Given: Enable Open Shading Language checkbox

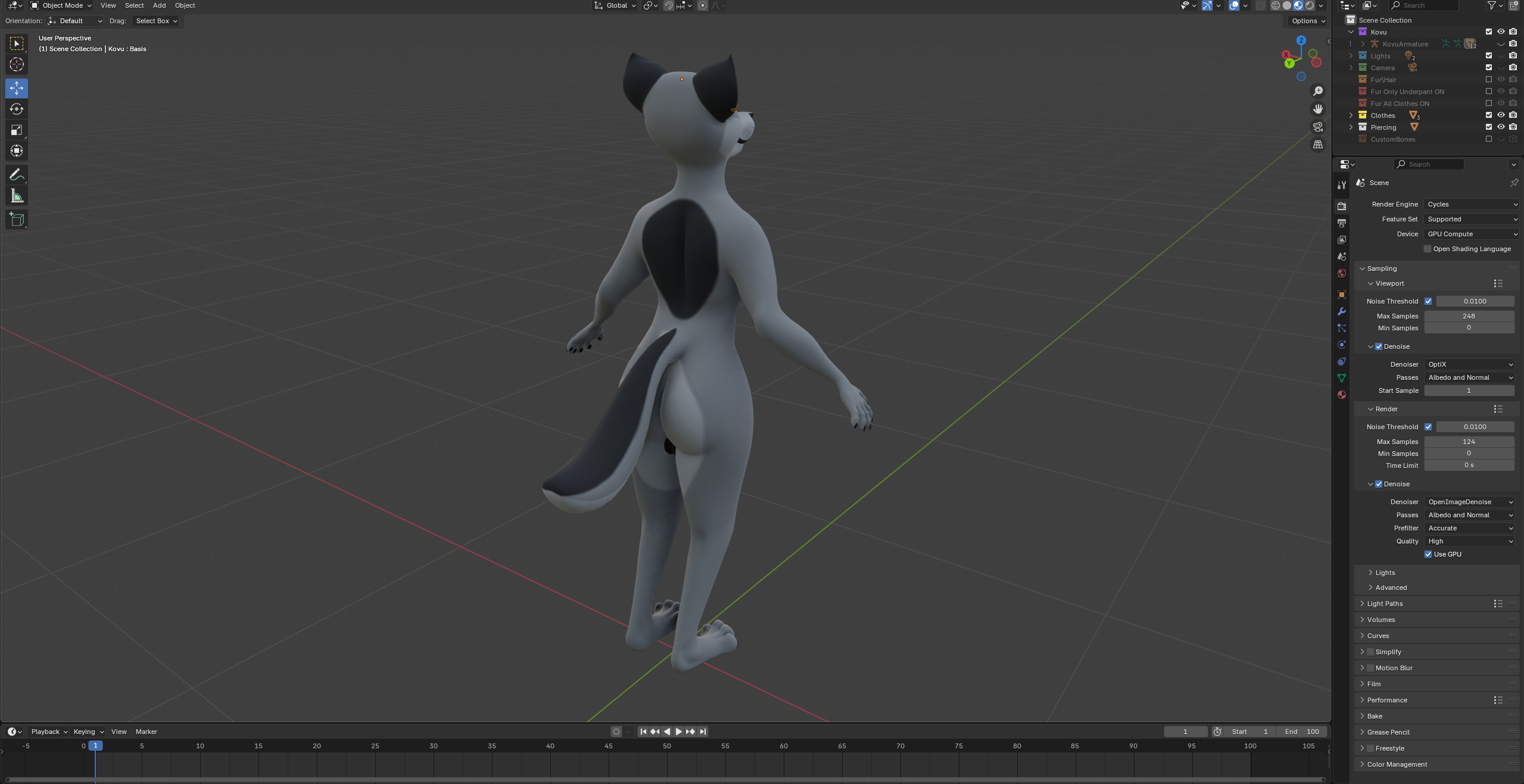Looking at the screenshot, I should pos(1427,249).
